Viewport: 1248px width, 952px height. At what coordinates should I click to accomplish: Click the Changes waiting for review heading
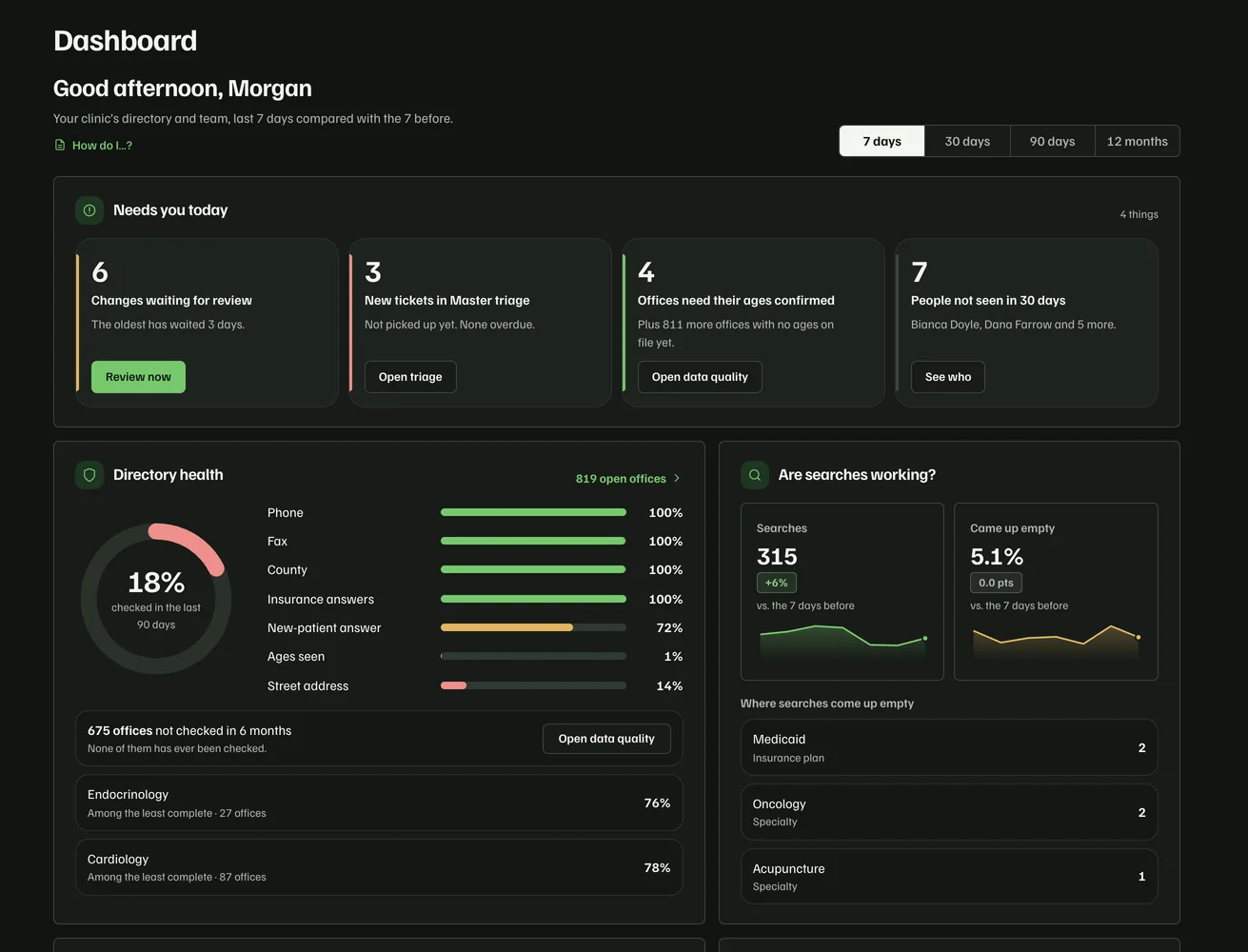pos(171,301)
